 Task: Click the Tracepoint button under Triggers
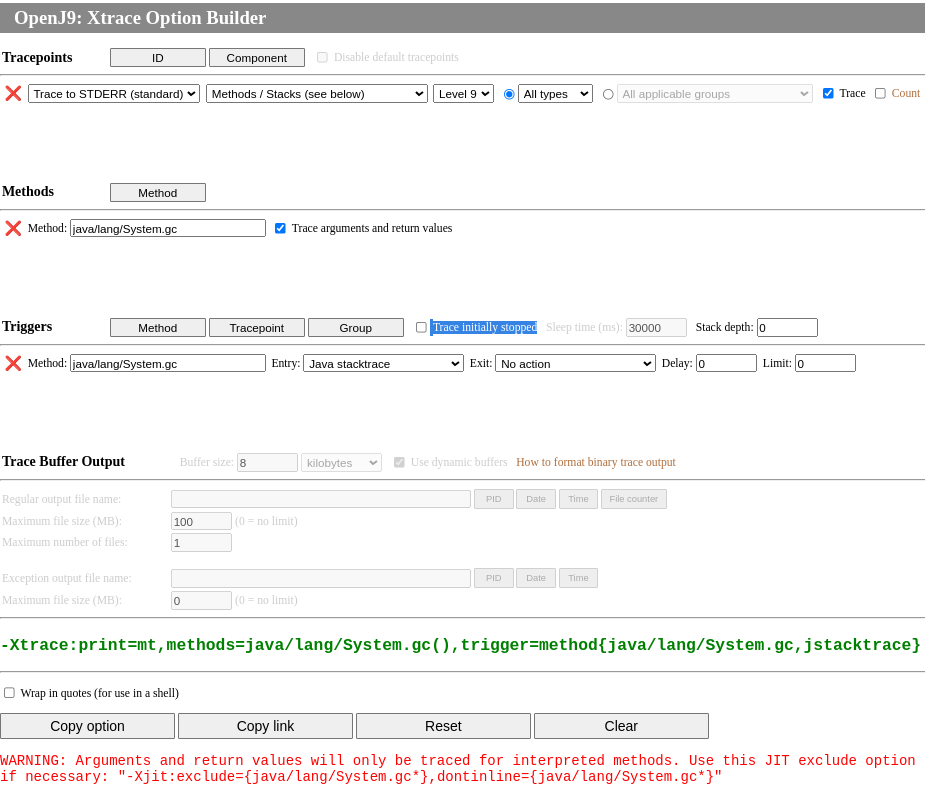point(257,327)
